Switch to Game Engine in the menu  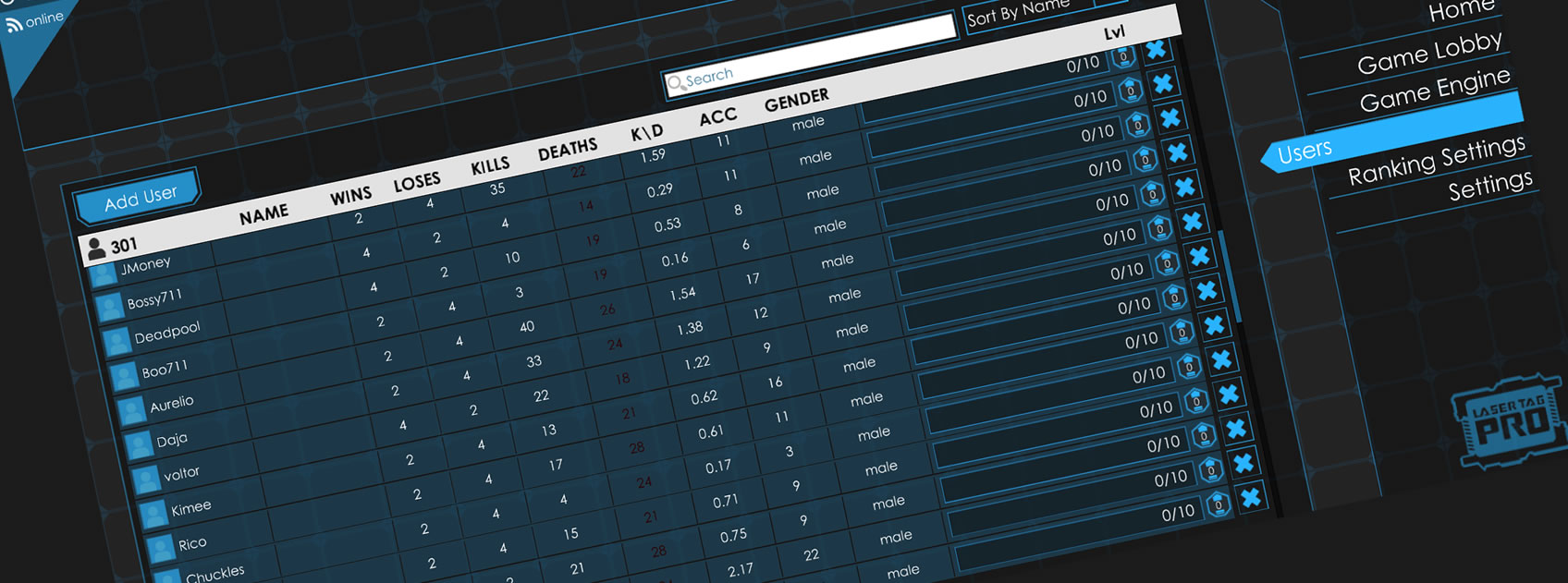click(x=1435, y=90)
